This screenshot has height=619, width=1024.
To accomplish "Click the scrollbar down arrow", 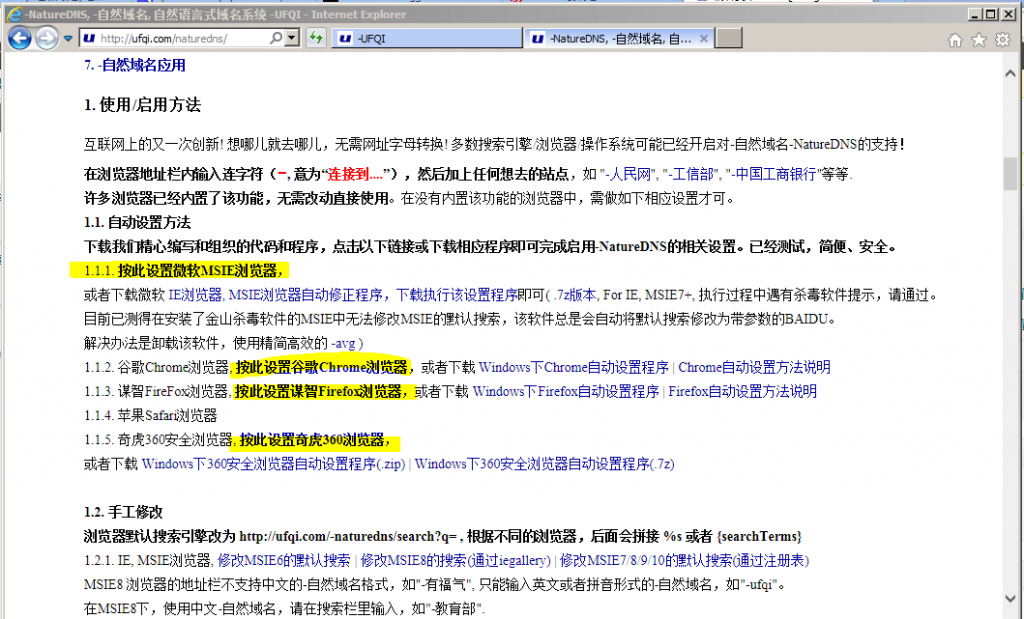I will [x=1010, y=597].
